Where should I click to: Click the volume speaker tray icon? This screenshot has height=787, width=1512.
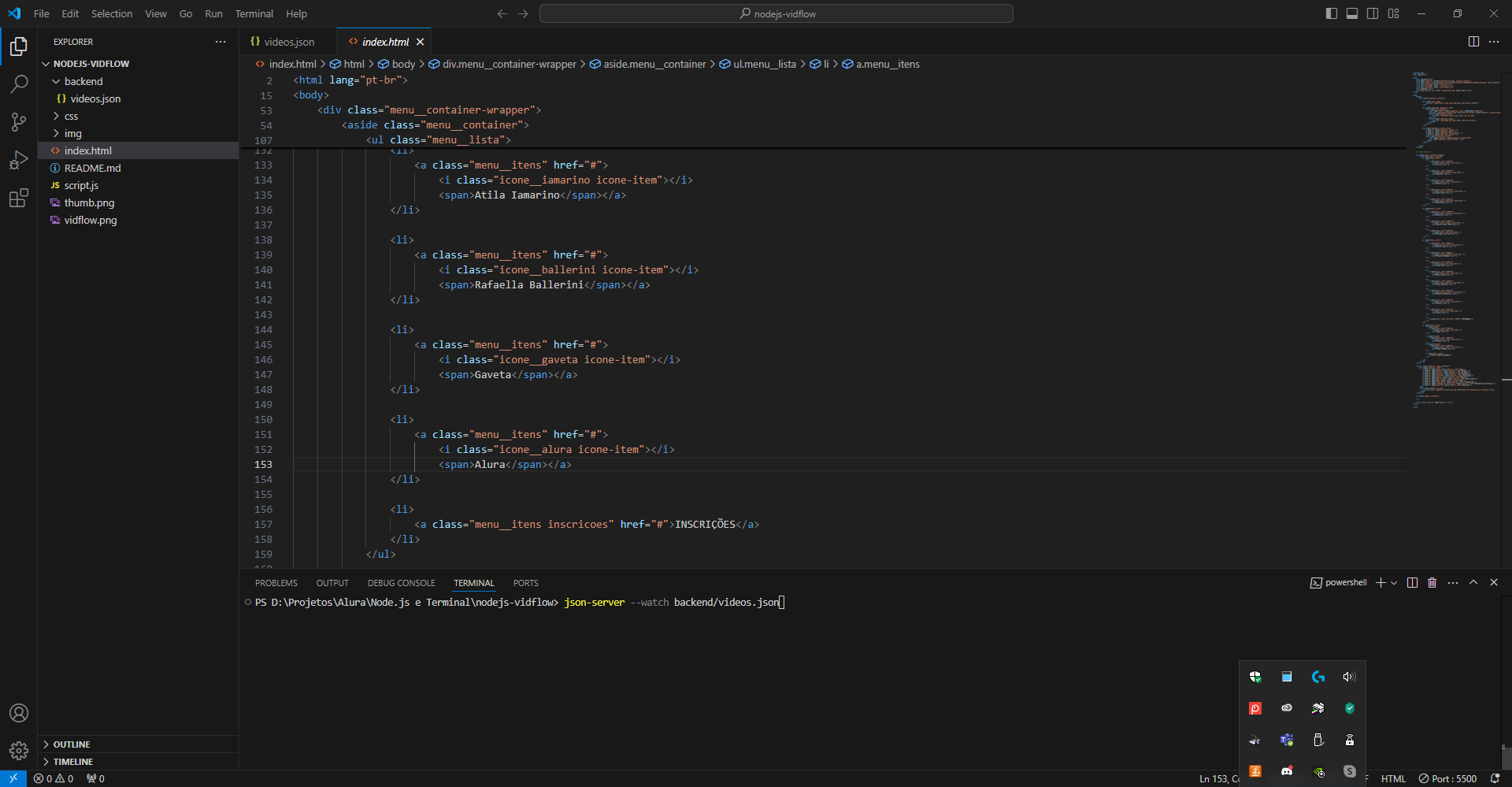tap(1350, 677)
